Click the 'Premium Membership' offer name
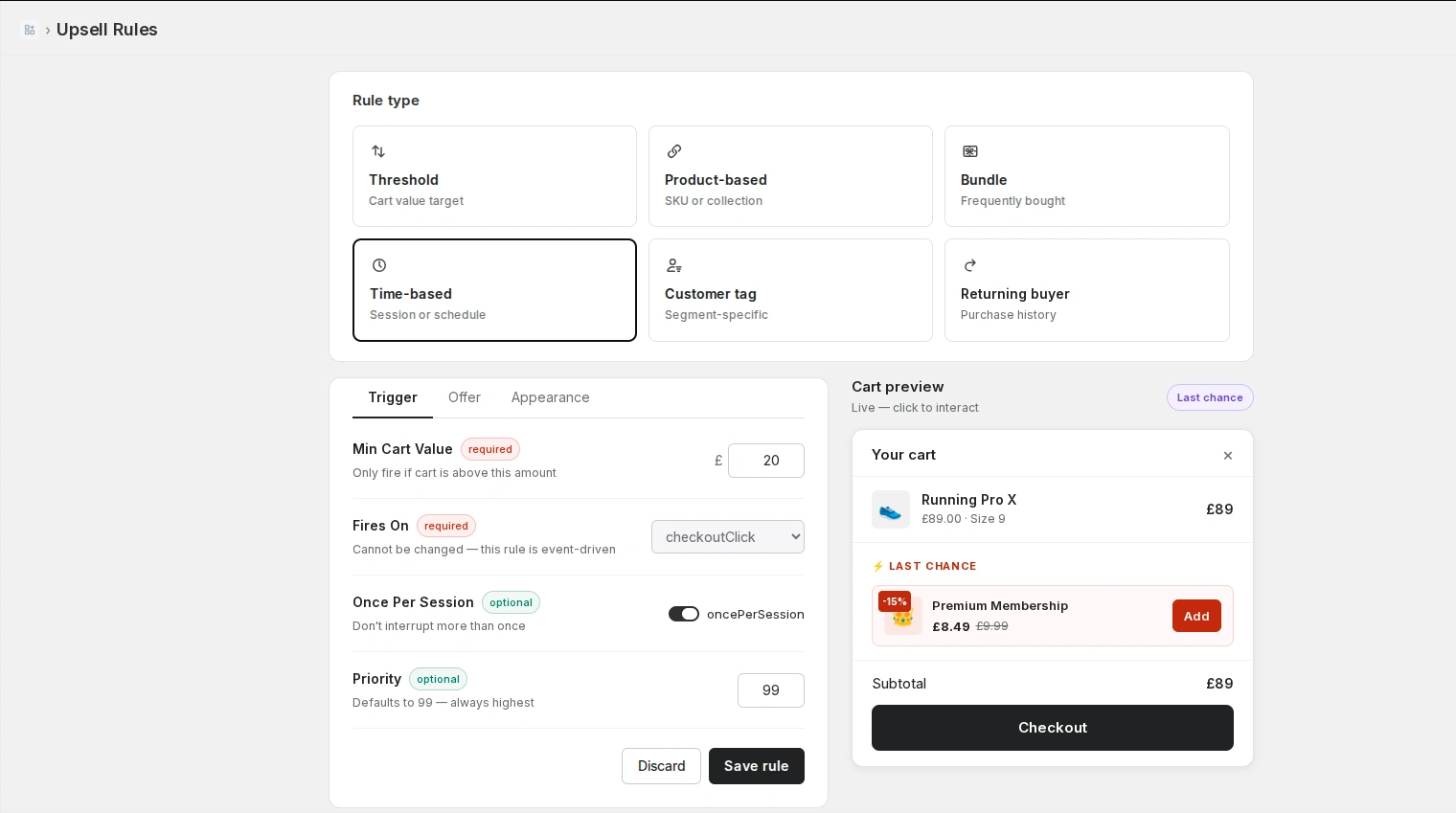This screenshot has width=1456, height=813. [1000, 606]
